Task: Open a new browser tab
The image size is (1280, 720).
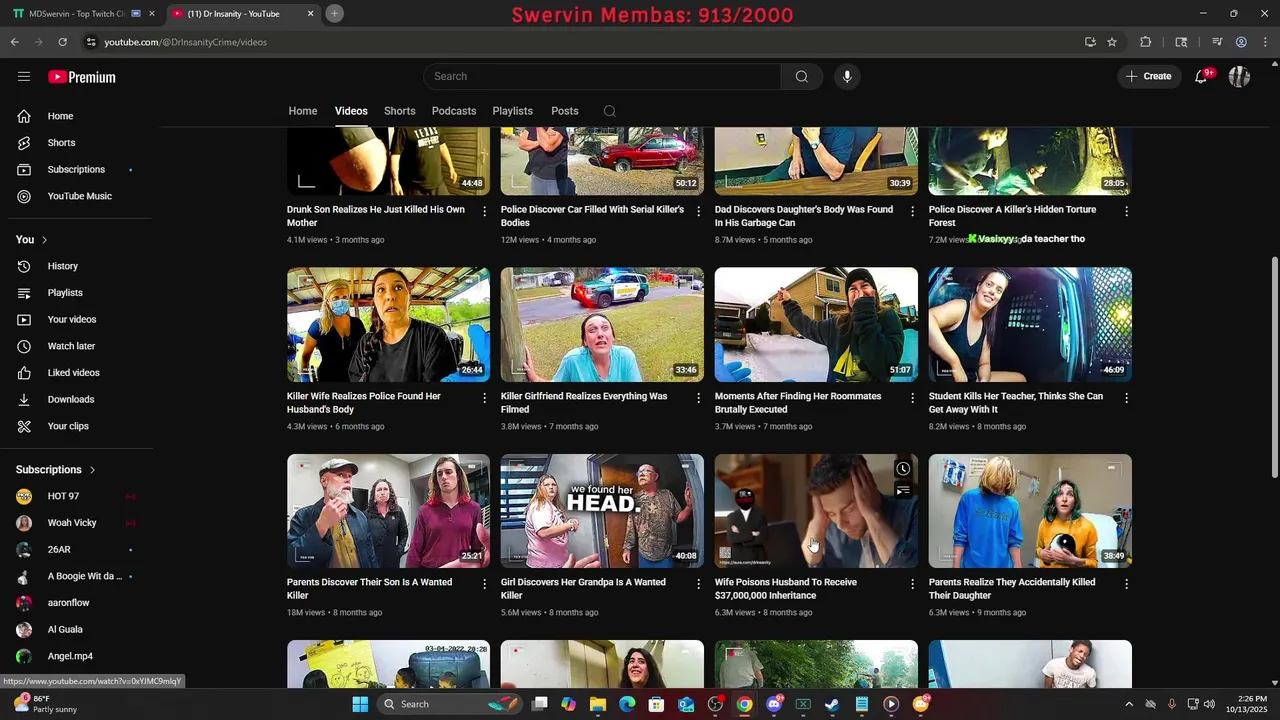Action: [x=335, y=13]
